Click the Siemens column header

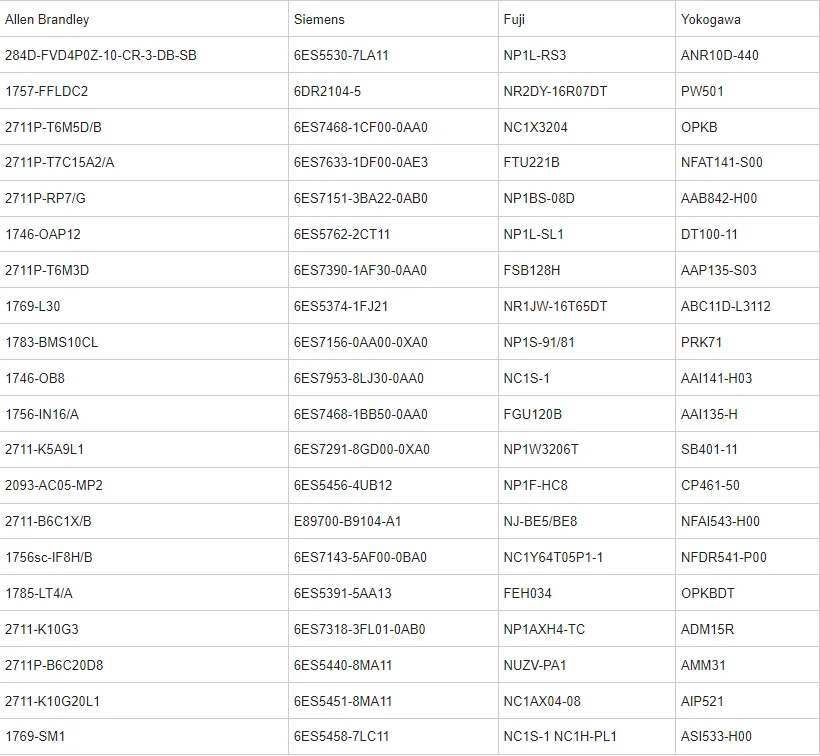pos(320,19)
